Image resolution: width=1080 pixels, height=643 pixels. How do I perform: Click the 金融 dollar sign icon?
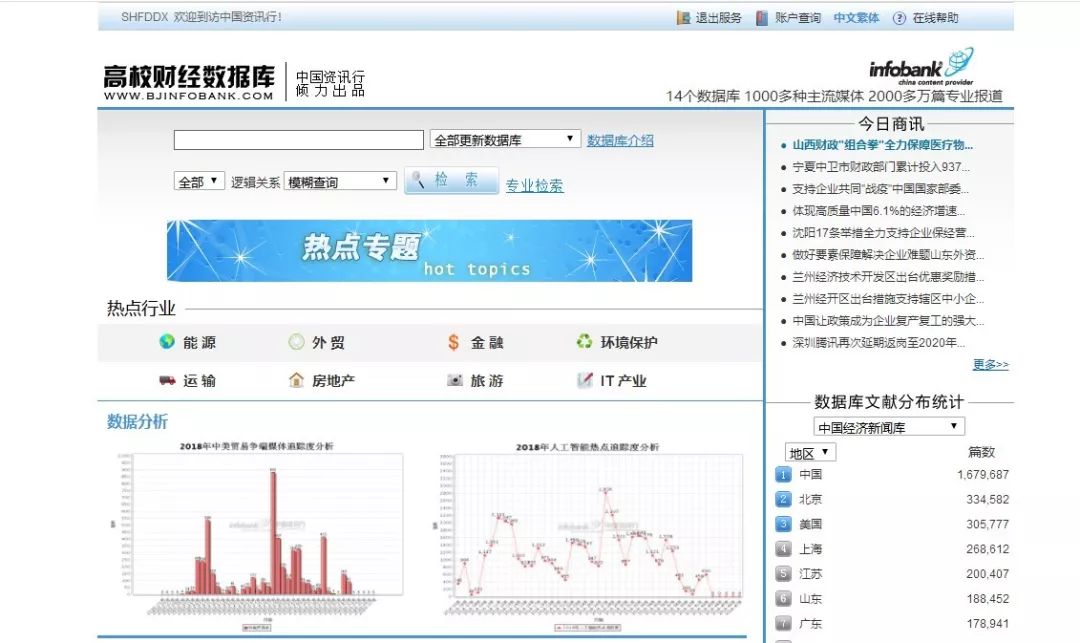pyautogui.click(x=453, y=341)
